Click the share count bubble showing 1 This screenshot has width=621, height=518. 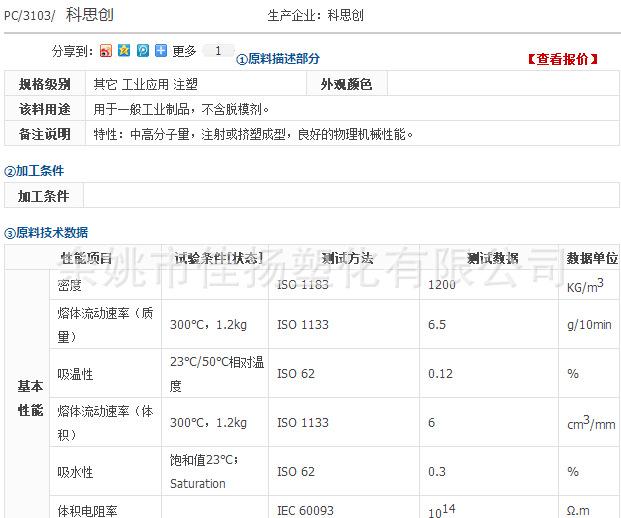tap(218, 51)
